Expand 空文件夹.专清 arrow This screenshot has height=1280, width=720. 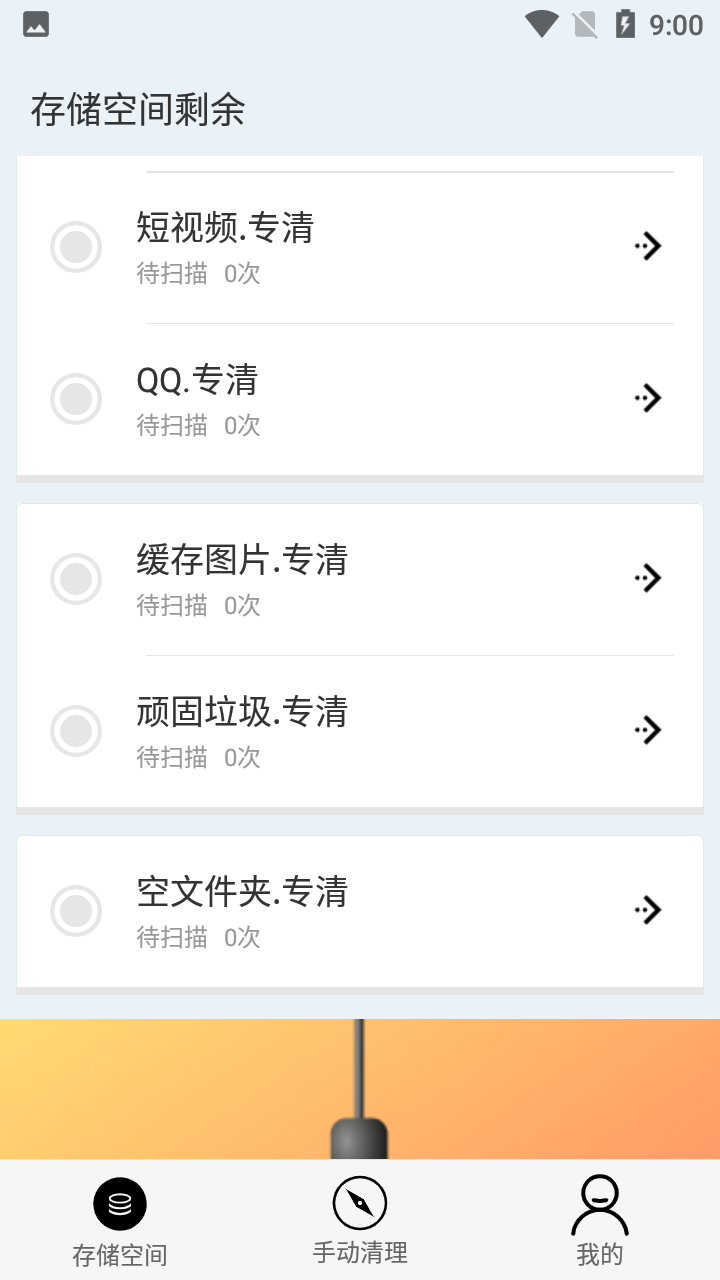(648, 910)
